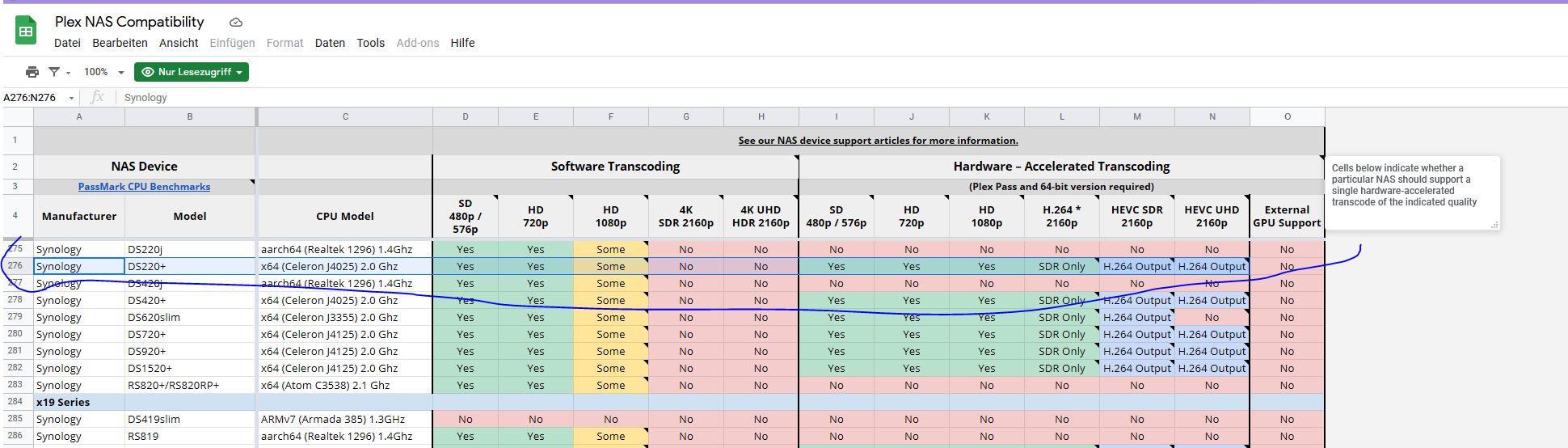This screenshot has height=448, width=1568.
Task: Open the NAS device support articles link
Action: tap(878, 141)
